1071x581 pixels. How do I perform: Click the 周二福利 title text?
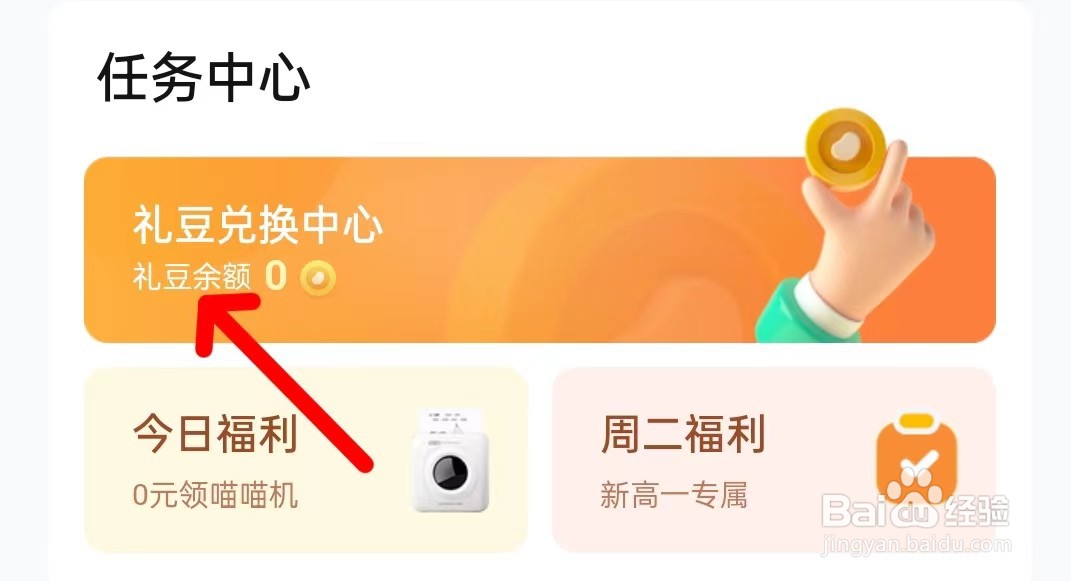[683, 434]
